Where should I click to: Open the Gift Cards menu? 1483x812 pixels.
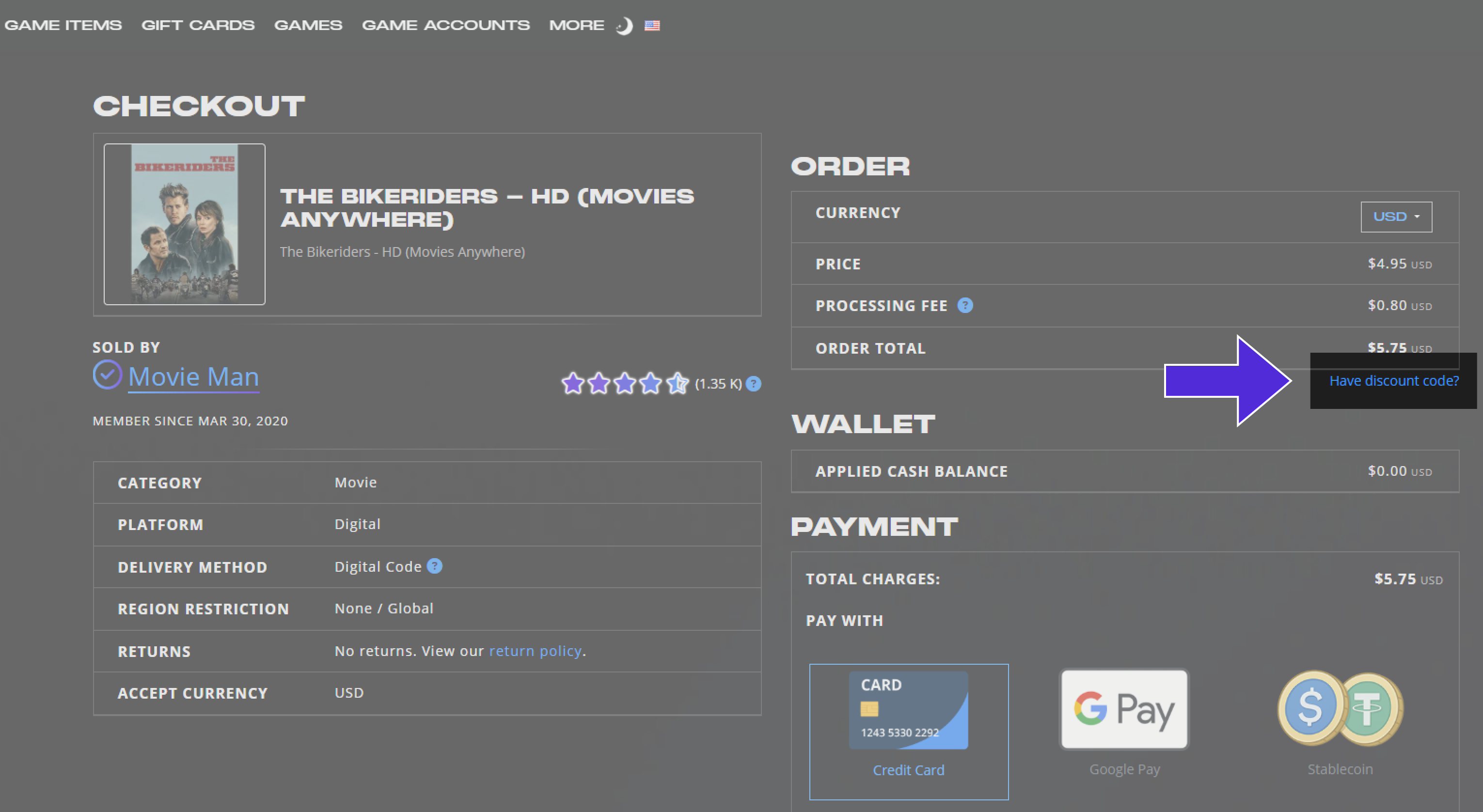click(197, 25)
